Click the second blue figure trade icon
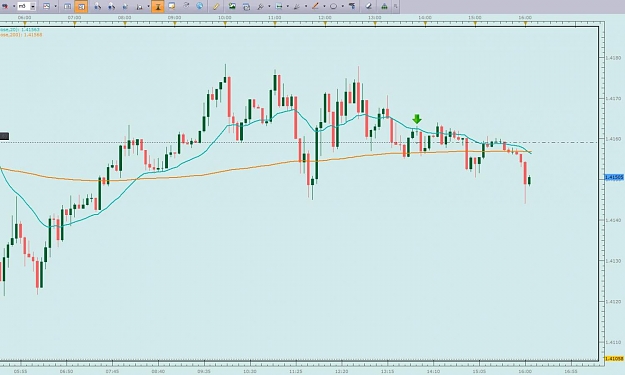The height and width of the screenshot is (375, 625). coord(112,6)
